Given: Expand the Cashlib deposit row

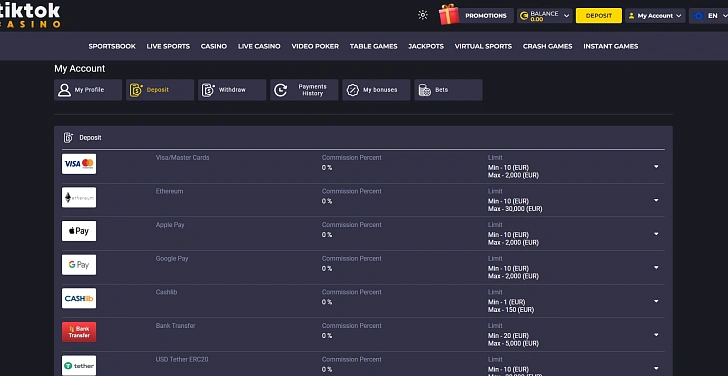Looking at the screenshot, I should [x=656, y=301].
